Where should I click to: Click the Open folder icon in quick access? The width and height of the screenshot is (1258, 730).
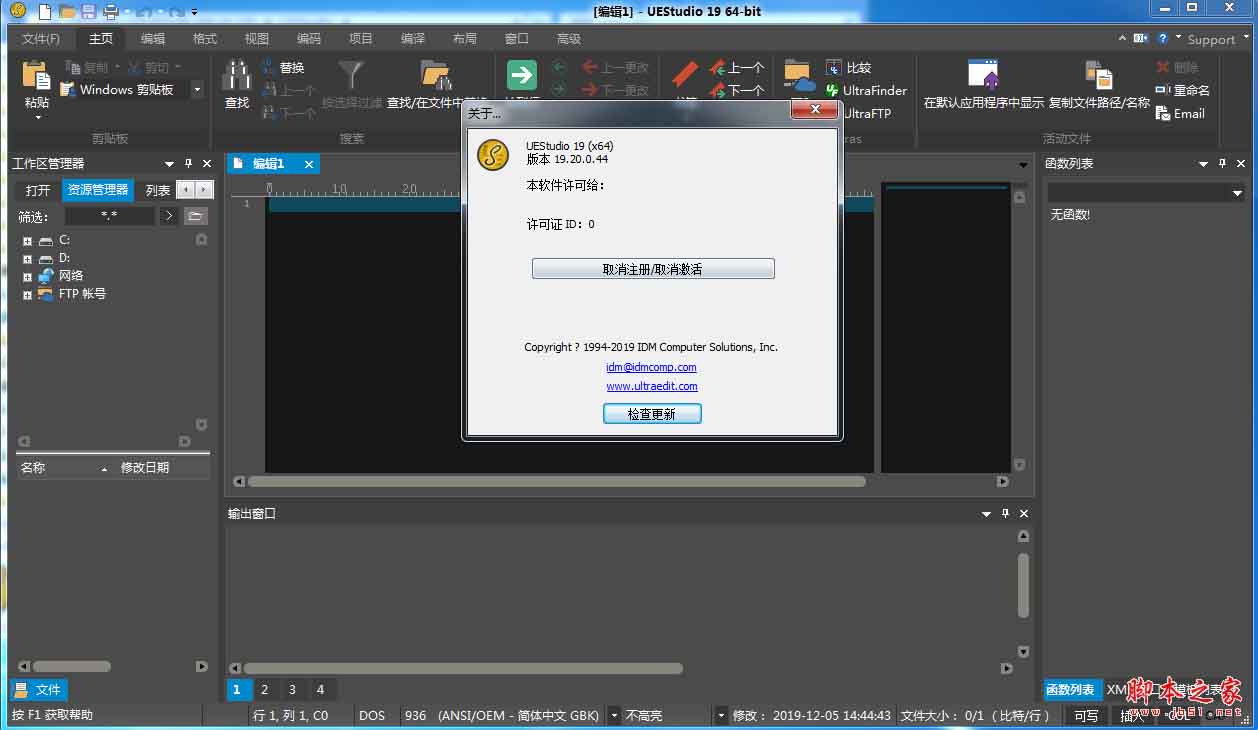click(67, 12)
